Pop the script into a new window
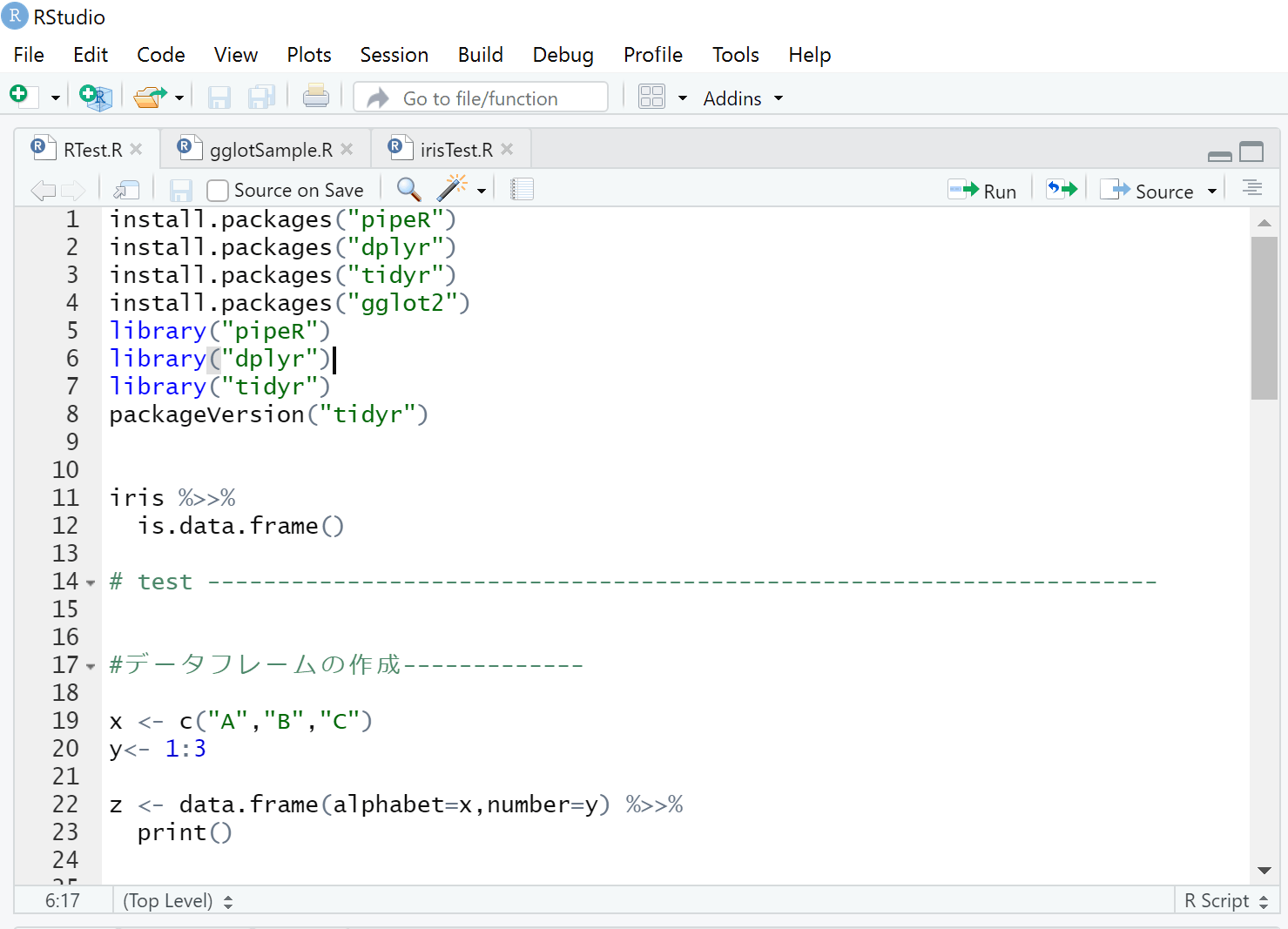The height and width of the screenshot is (929, 1288). tap(125, 189)
